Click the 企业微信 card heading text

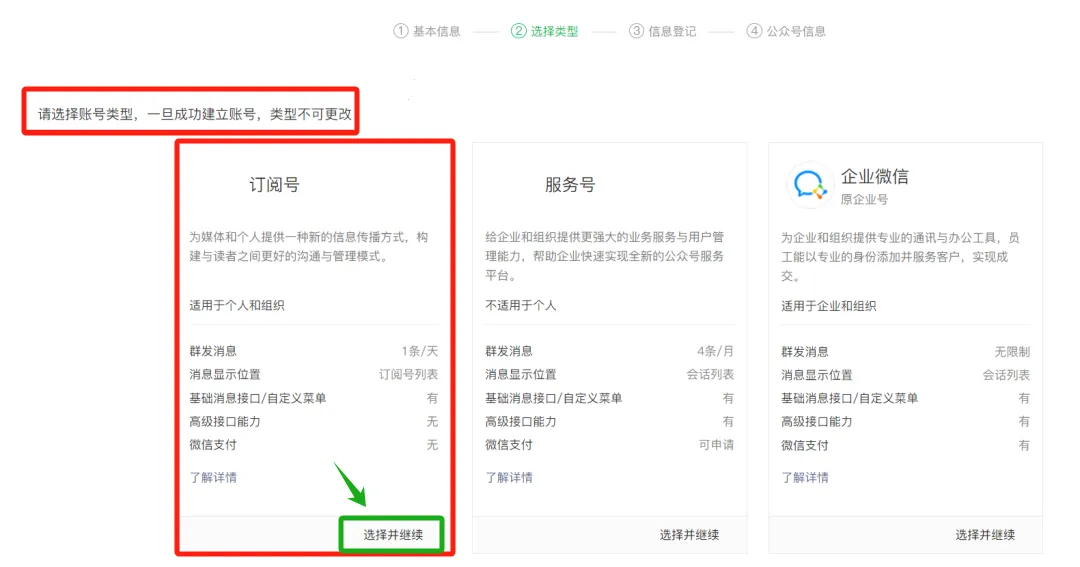pyautogui.click(x=875, y=177)
